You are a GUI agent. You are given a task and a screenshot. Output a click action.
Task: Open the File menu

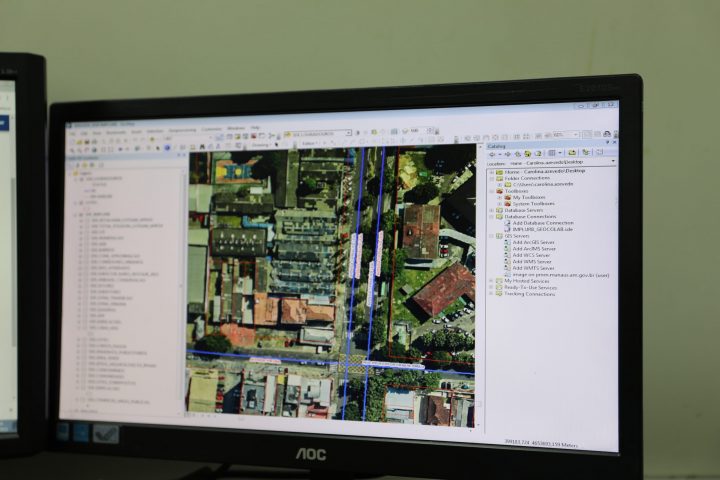click(x=71, y=132)
